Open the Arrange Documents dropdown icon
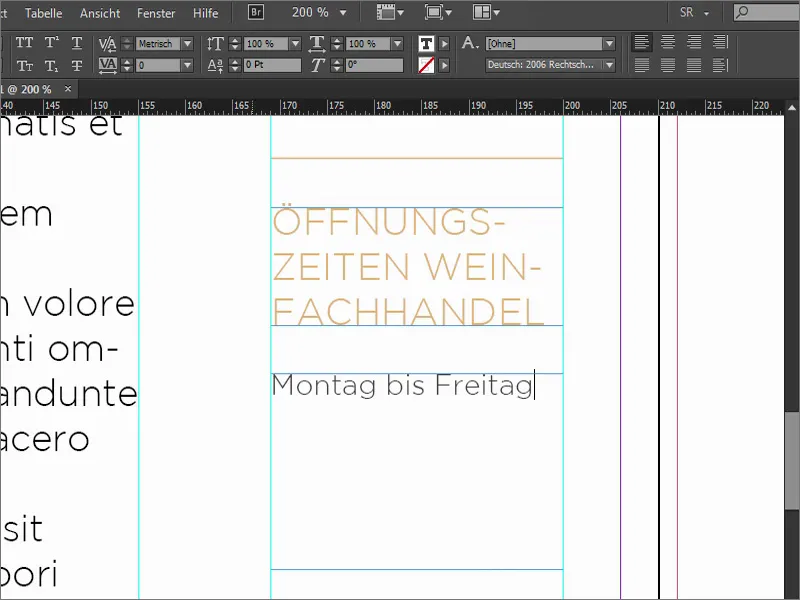 click(x=486, y=12)
